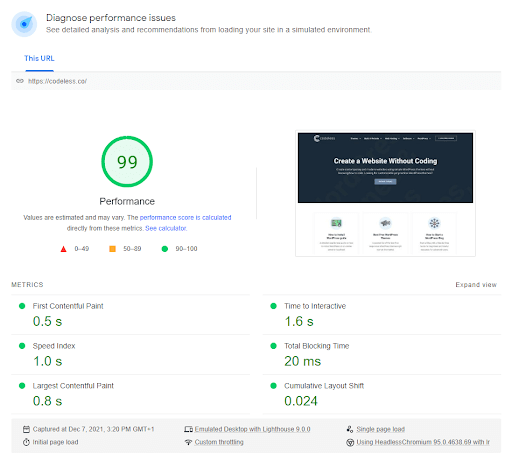This screenshot has width=512, height=453.
Task: Open the Custom throttling link
Action: tap(219, 442)
